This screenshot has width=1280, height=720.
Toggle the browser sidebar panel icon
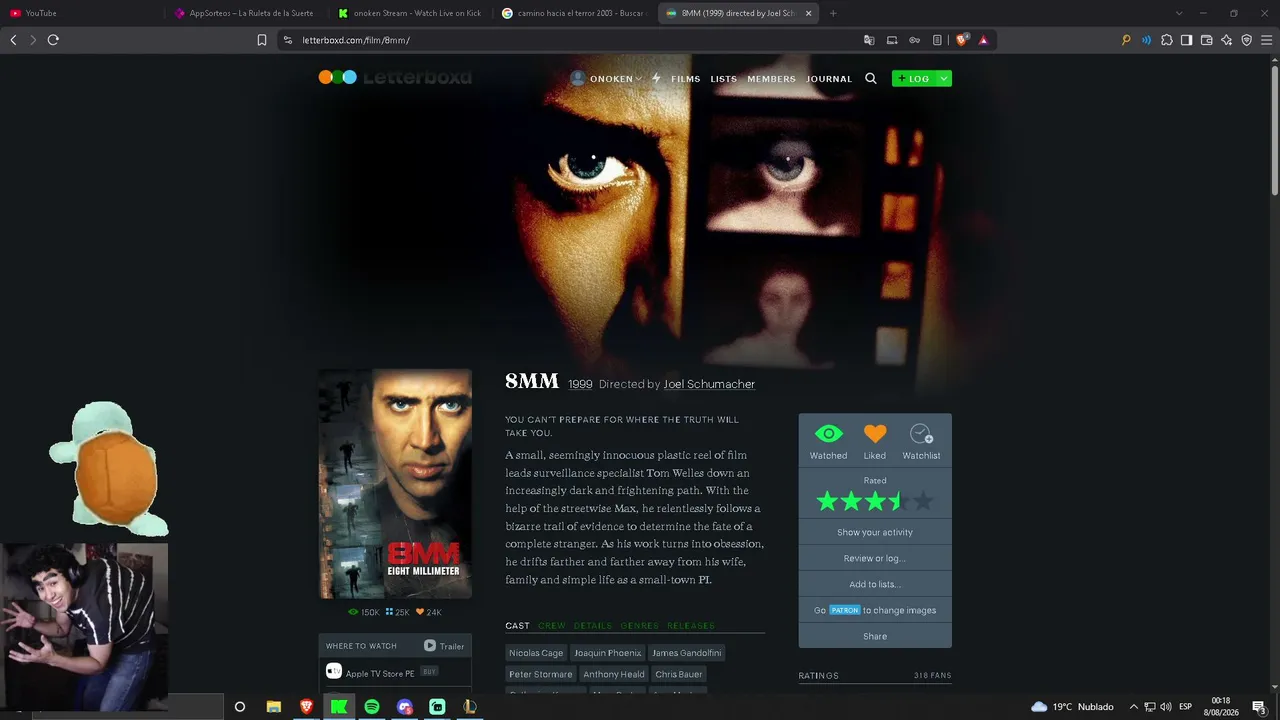tap(1186, 40)
